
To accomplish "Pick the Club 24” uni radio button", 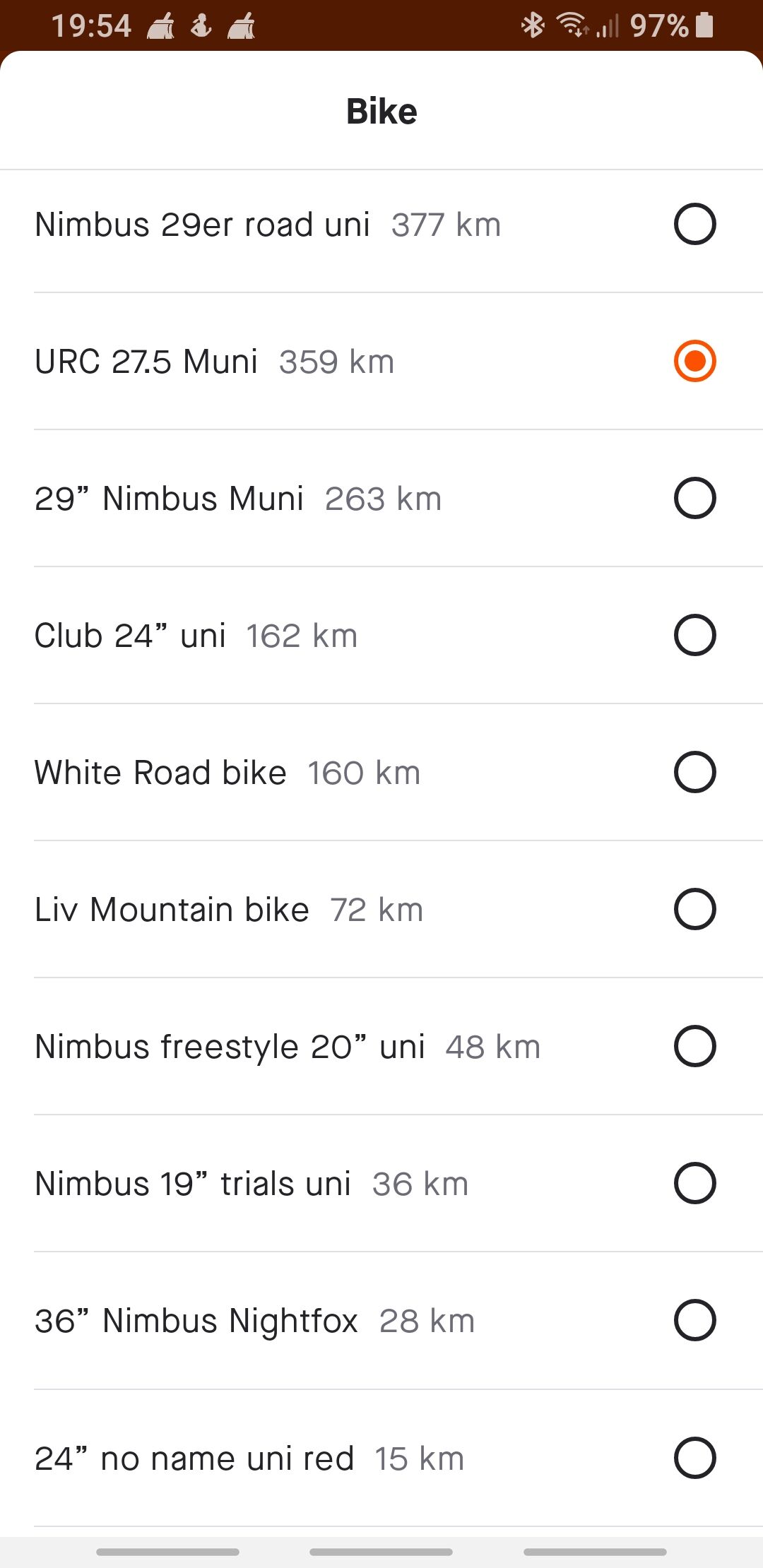I will pyautogui.click(x=695, y=635).
